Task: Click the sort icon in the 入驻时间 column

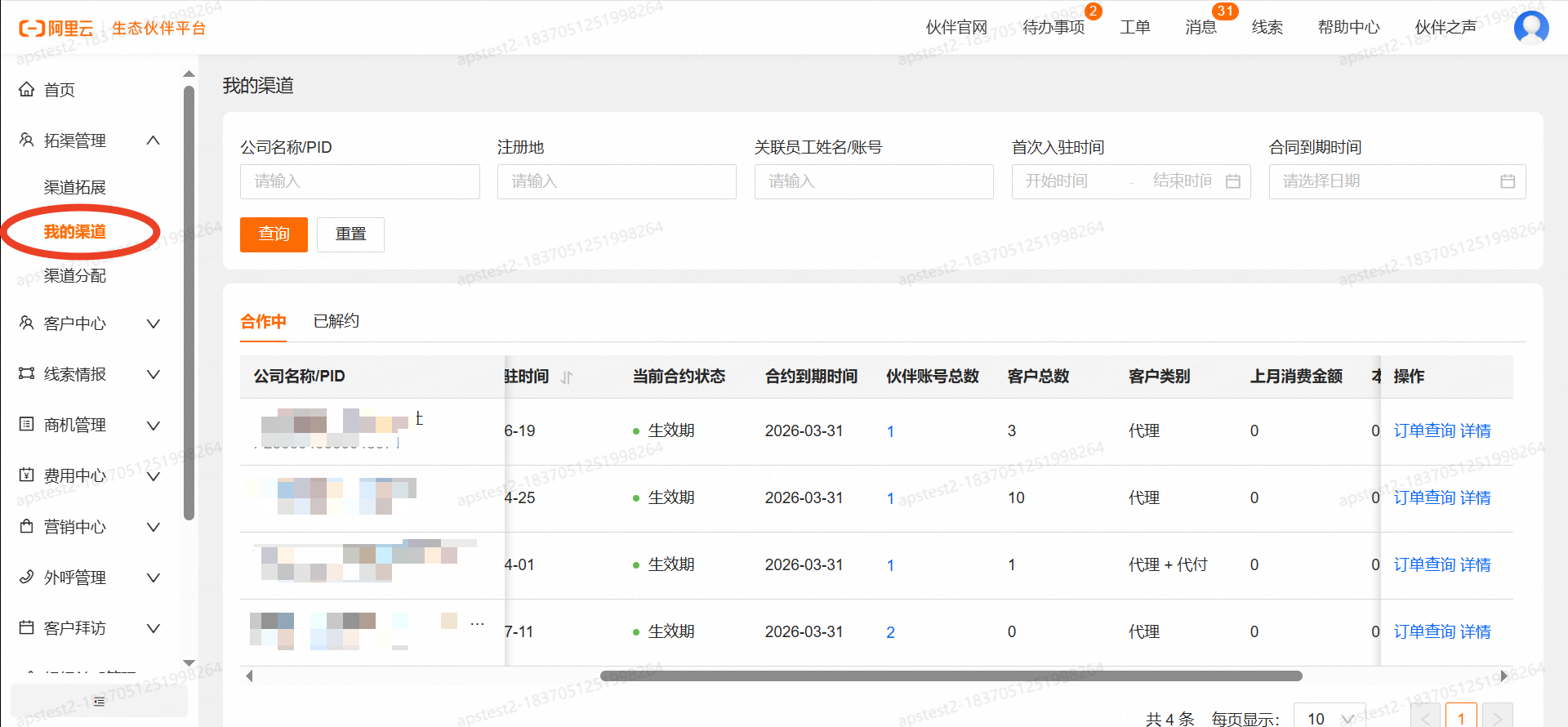Action: 567,377
